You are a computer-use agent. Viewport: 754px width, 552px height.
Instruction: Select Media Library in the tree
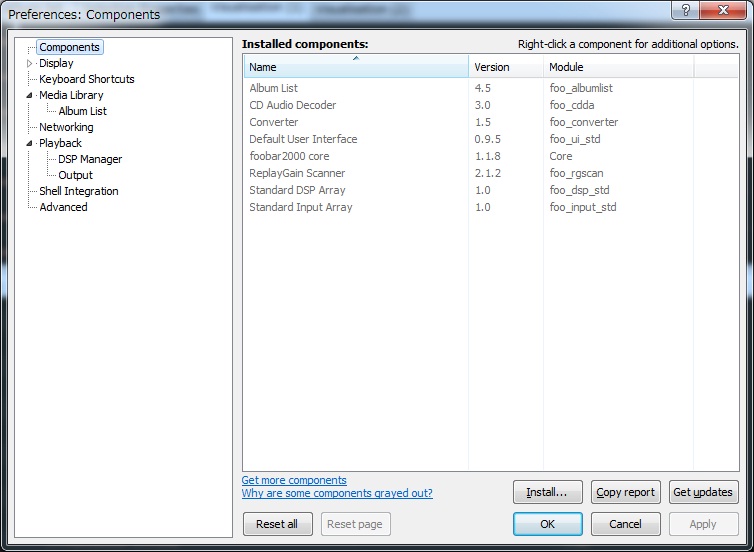pyautogui.click(x=71, y=95)
